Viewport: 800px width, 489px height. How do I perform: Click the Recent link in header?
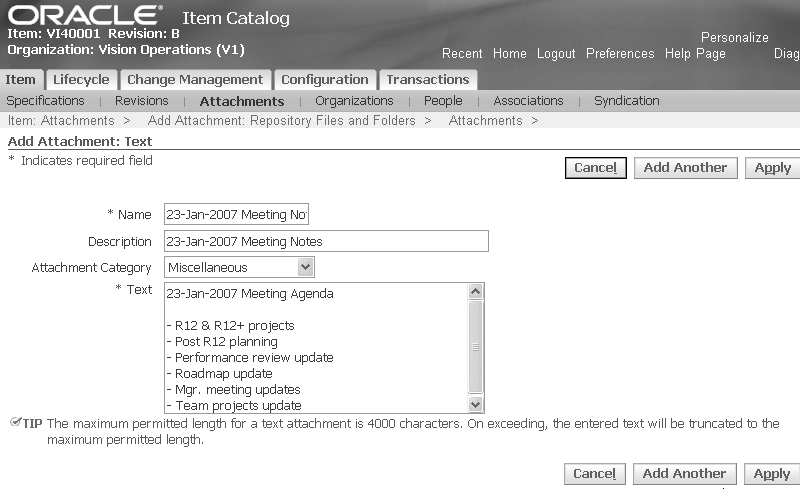click(x=462, y=54)
